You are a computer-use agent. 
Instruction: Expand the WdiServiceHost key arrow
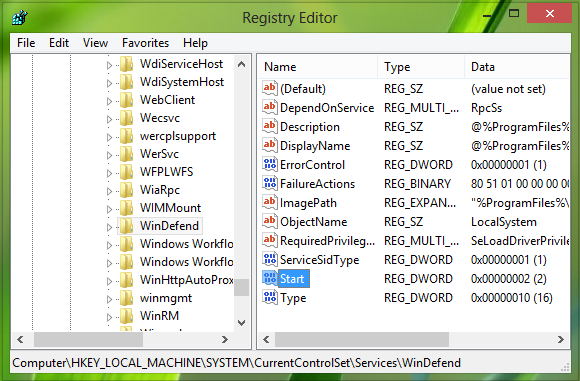[x=109, y=65]
